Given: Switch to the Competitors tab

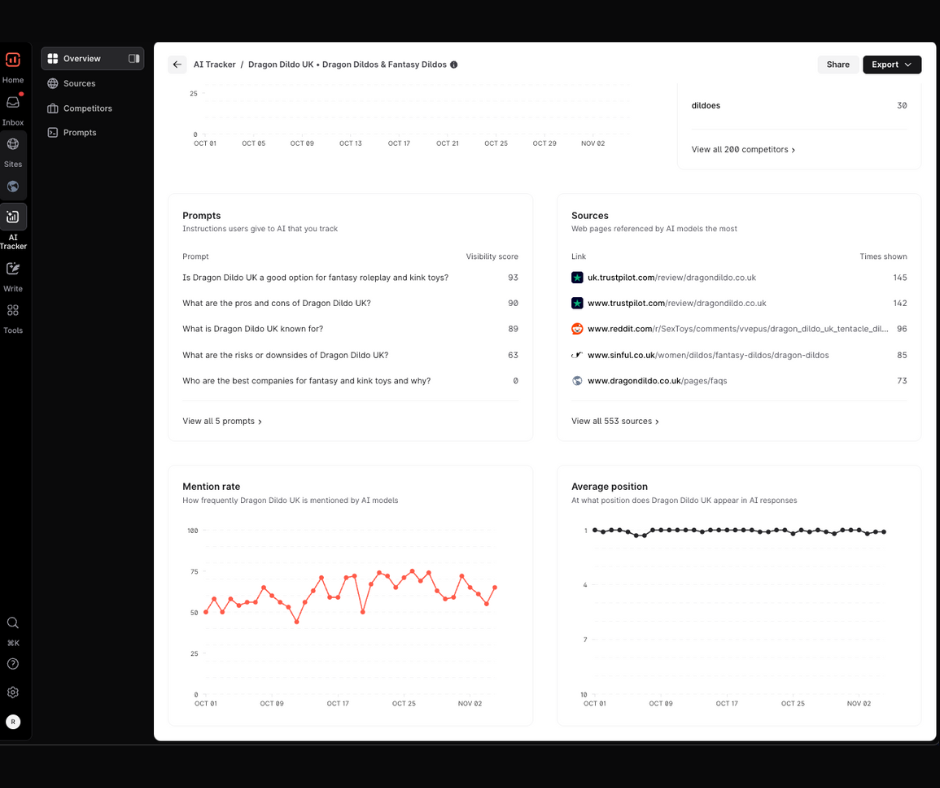Looking at the screenshot, I should point(87,108).
